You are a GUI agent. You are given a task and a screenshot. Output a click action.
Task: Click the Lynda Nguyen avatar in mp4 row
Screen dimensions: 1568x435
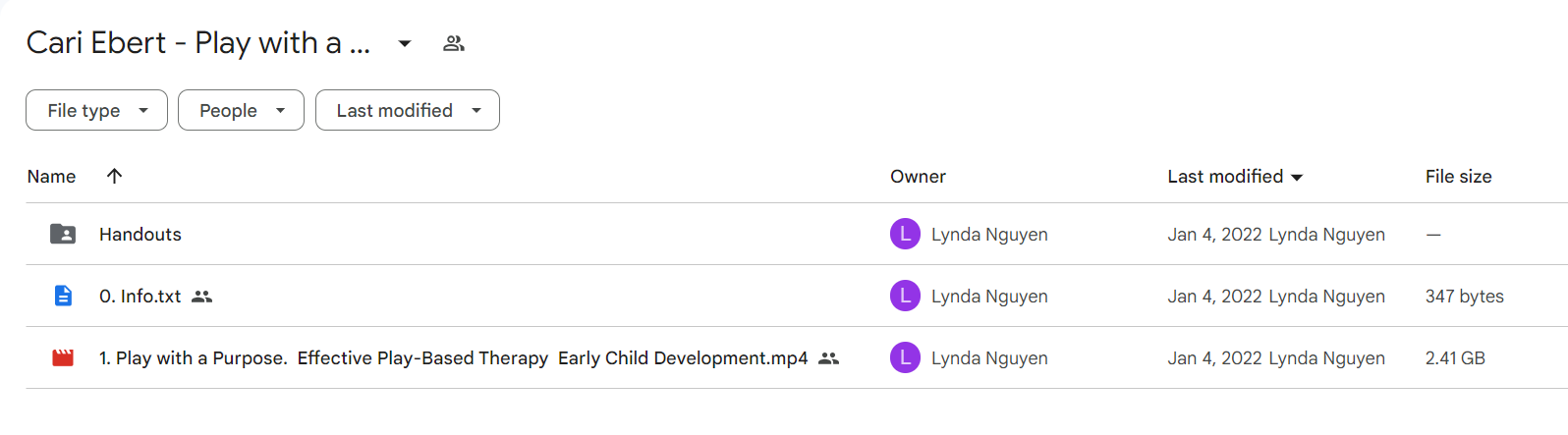point(905,357)
